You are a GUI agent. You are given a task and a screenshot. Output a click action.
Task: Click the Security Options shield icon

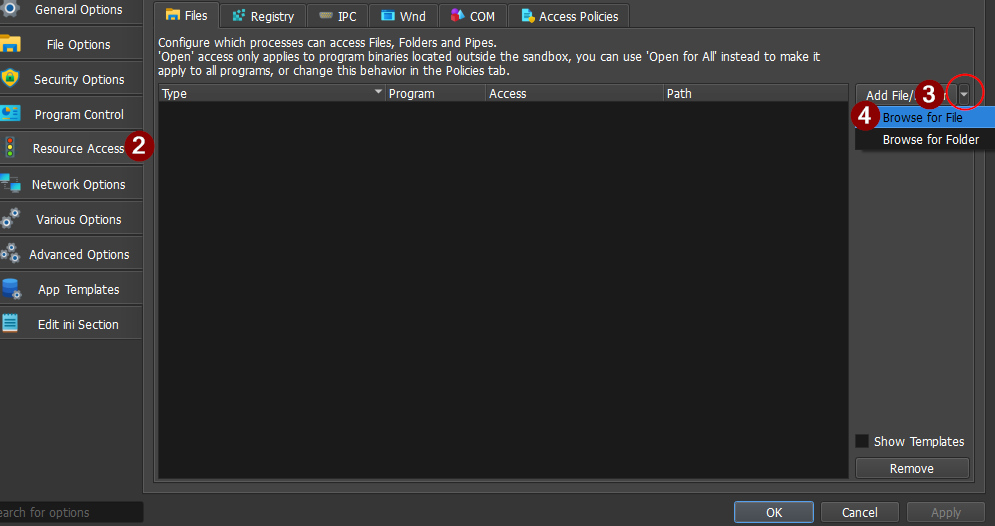click(10, 79)
